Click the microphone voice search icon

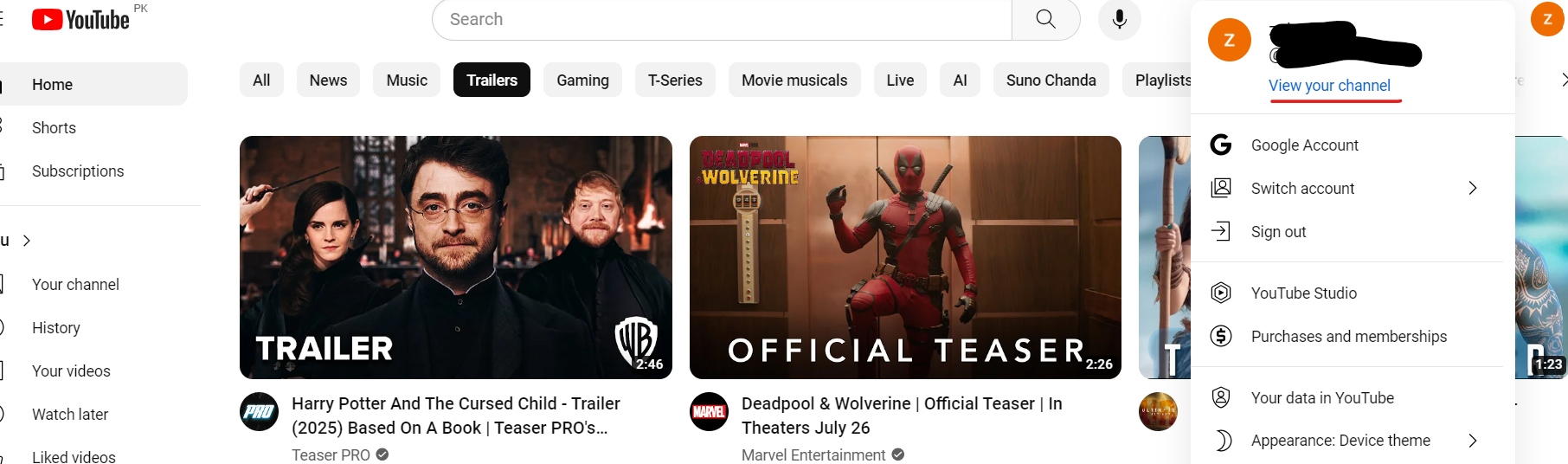(1119, 19)
